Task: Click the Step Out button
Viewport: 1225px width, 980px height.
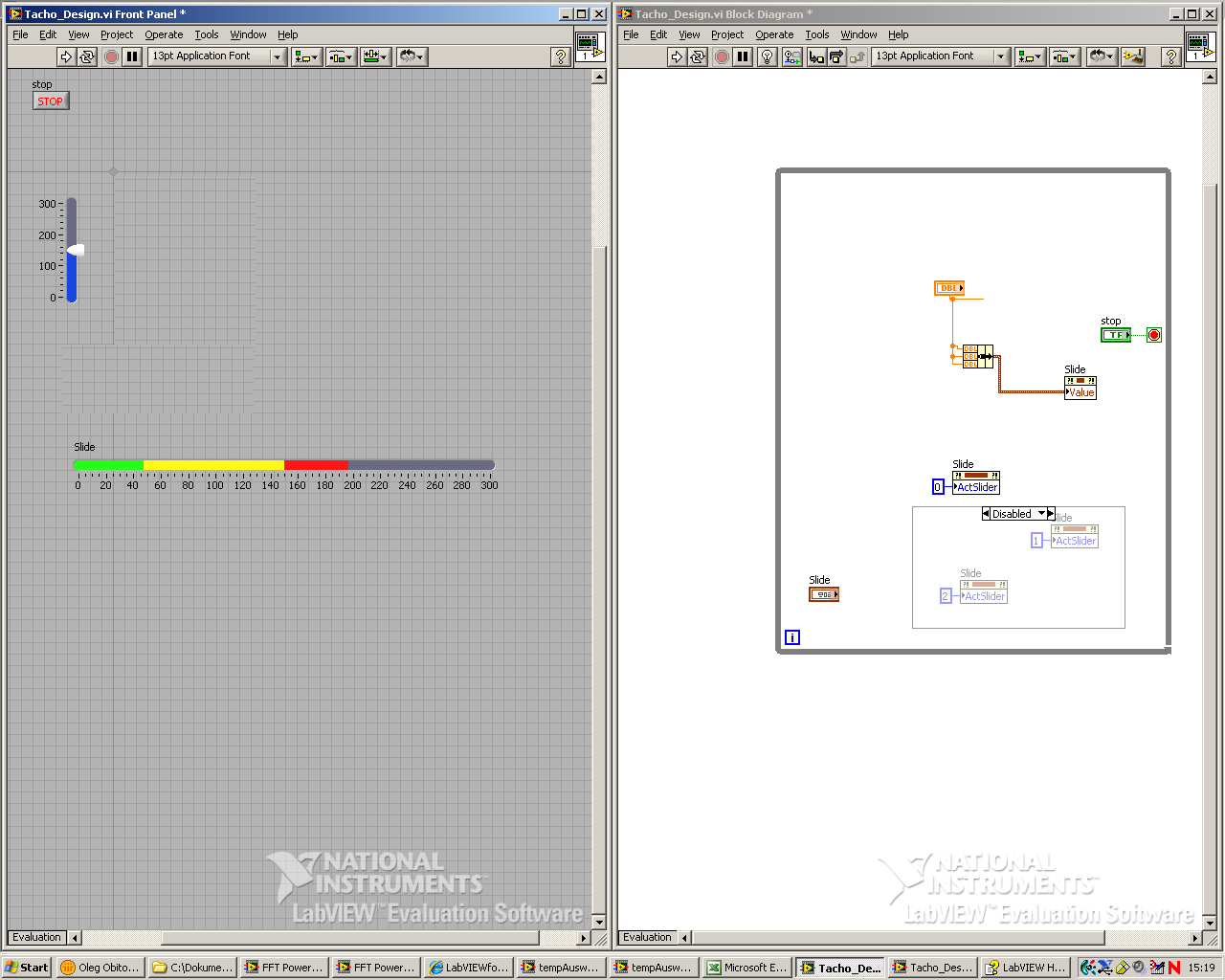Action: (857, 56)
